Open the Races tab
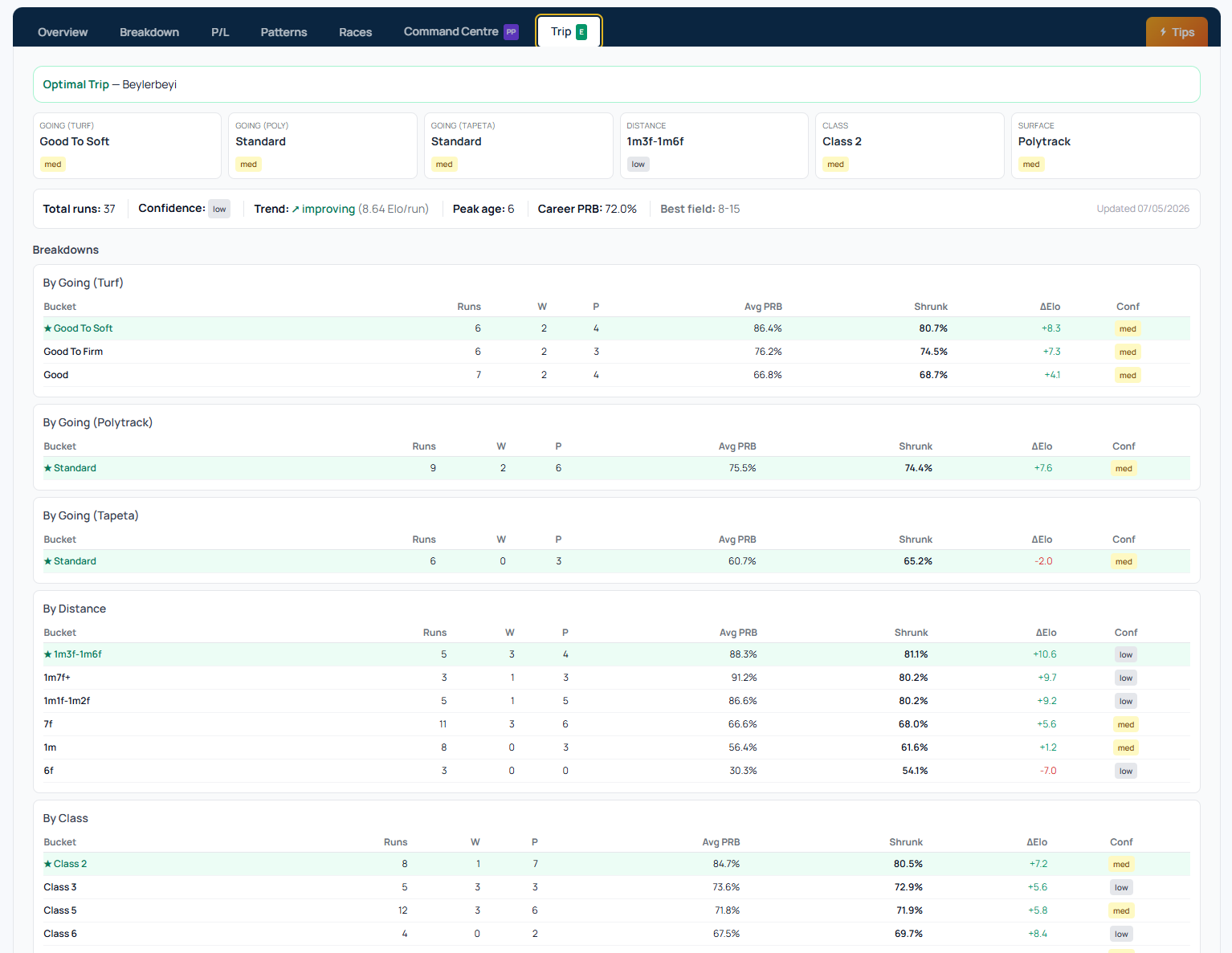1232x953 pixels. coord(355,32)
